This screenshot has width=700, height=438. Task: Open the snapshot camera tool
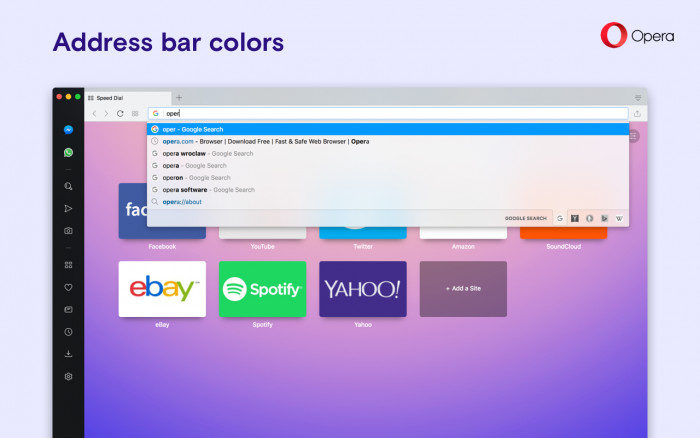pyautogui.click(x=68, y=231)
